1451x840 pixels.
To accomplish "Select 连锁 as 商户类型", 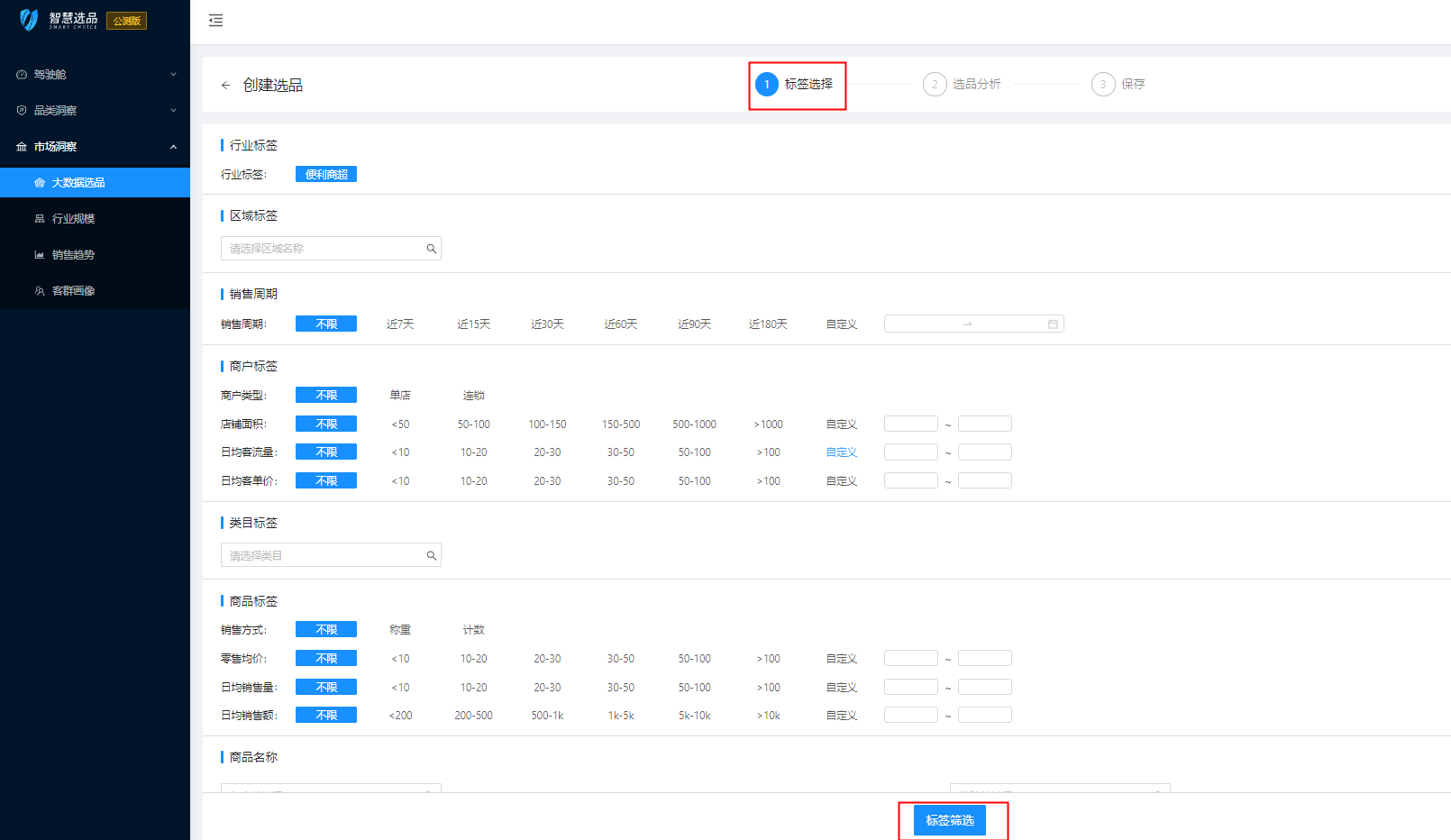I will point(473,396).
